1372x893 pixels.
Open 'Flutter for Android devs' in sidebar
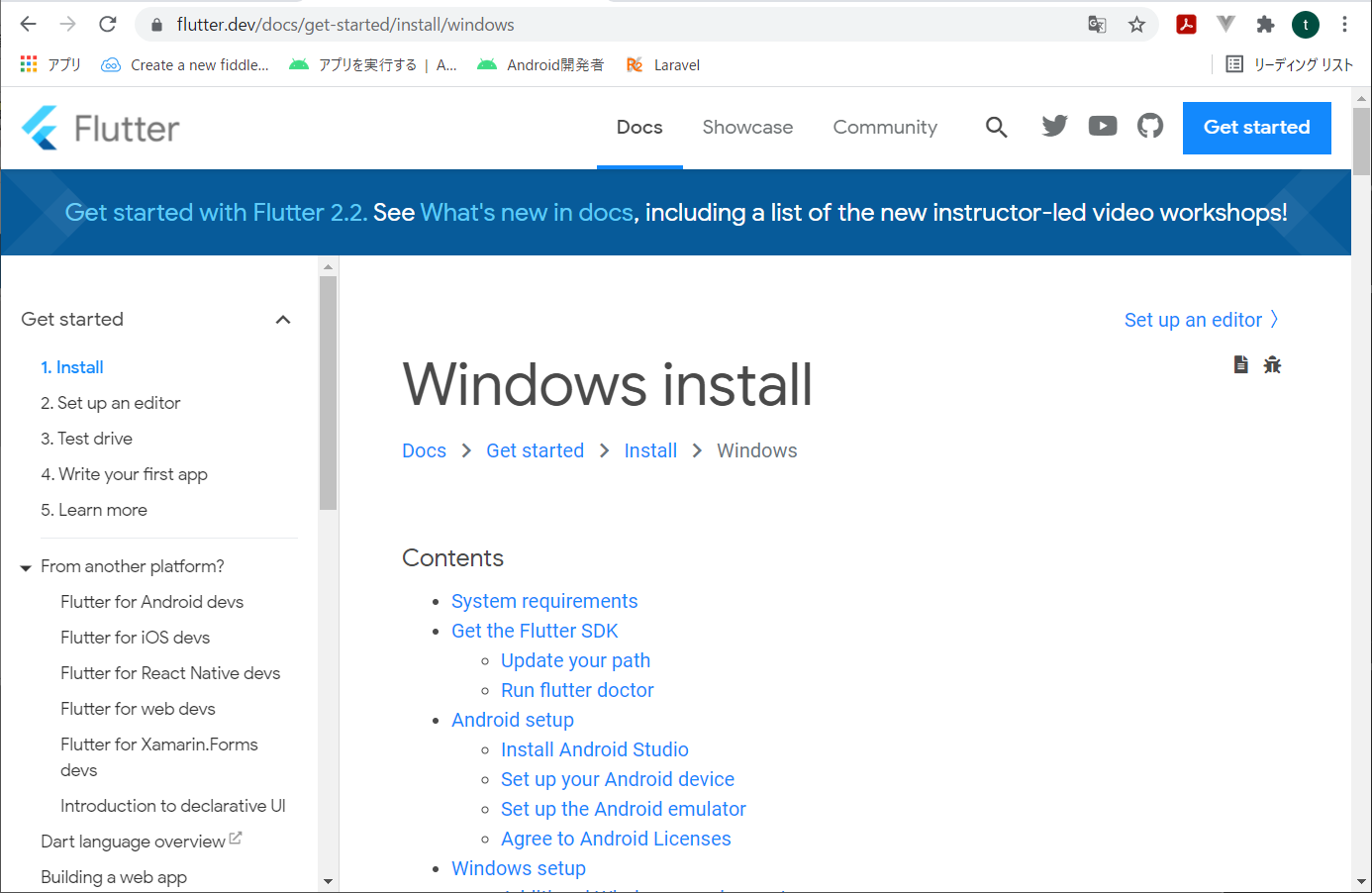point(151,602)
